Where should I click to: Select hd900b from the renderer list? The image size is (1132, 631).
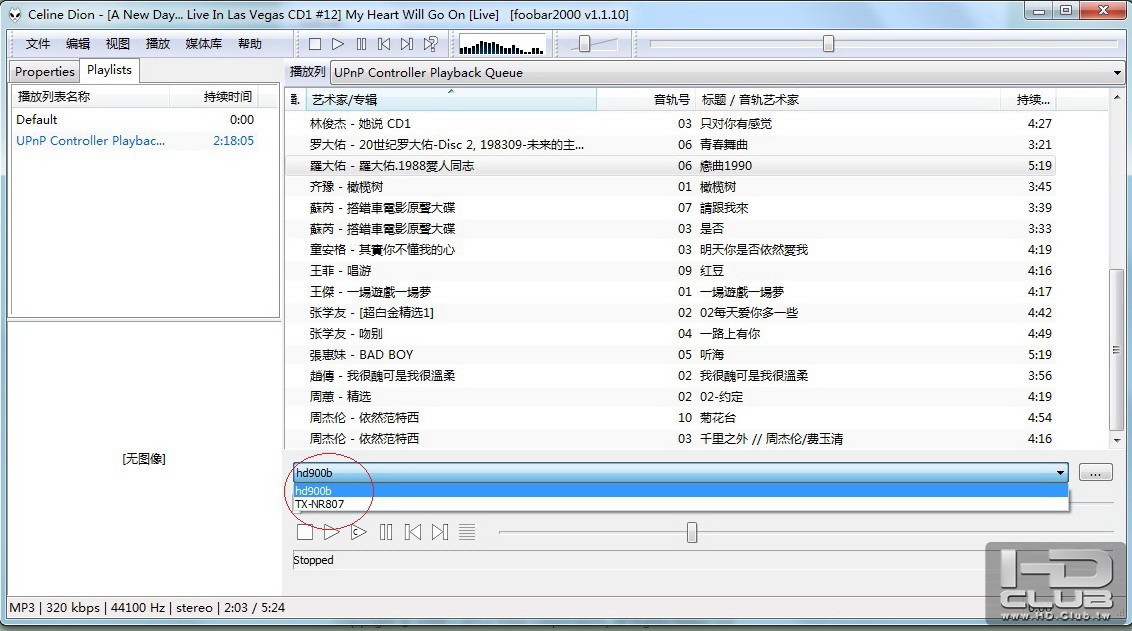pos(680,491)
